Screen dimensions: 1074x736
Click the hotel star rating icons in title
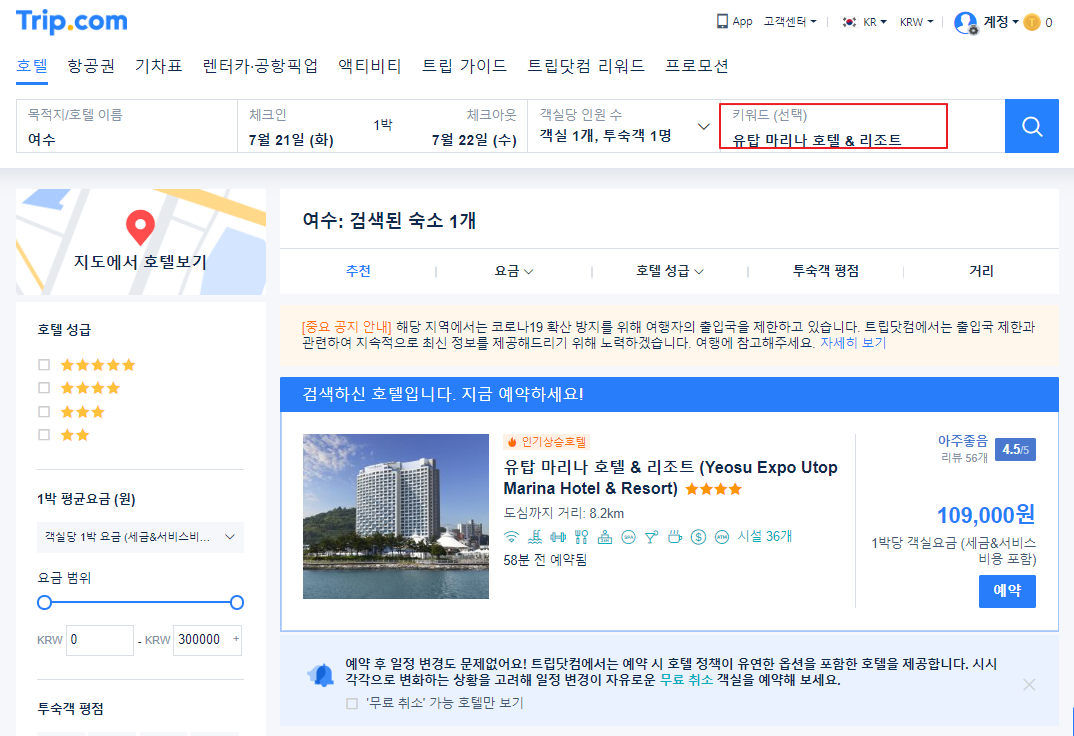[x=713, y=489]
